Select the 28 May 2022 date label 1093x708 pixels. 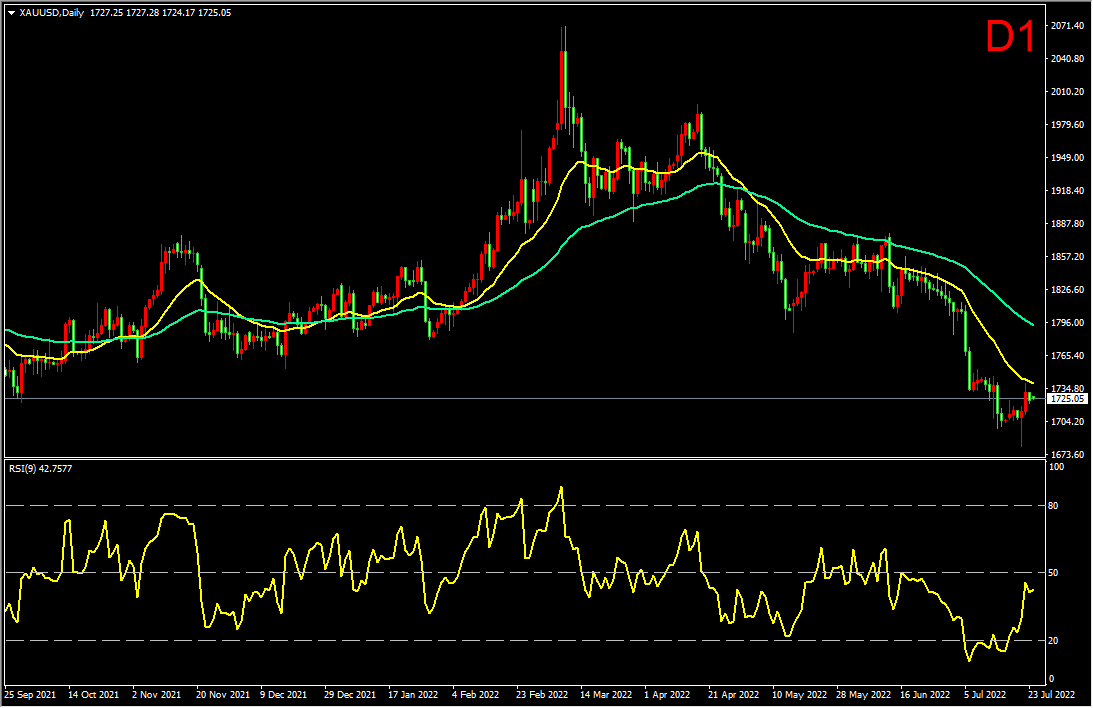click(x=864, y=695)
